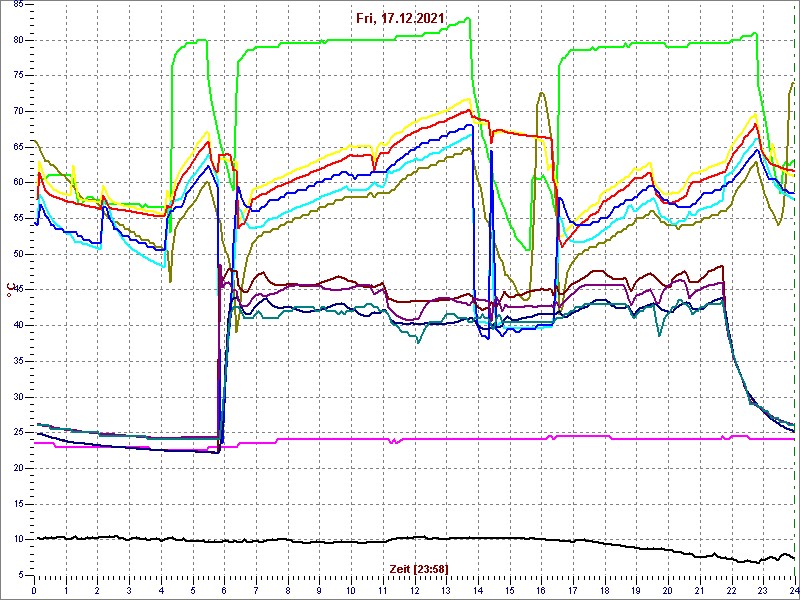Screen dimensions: 800x600
Task: Click hour 23 label on time axis
Action: 763,591
